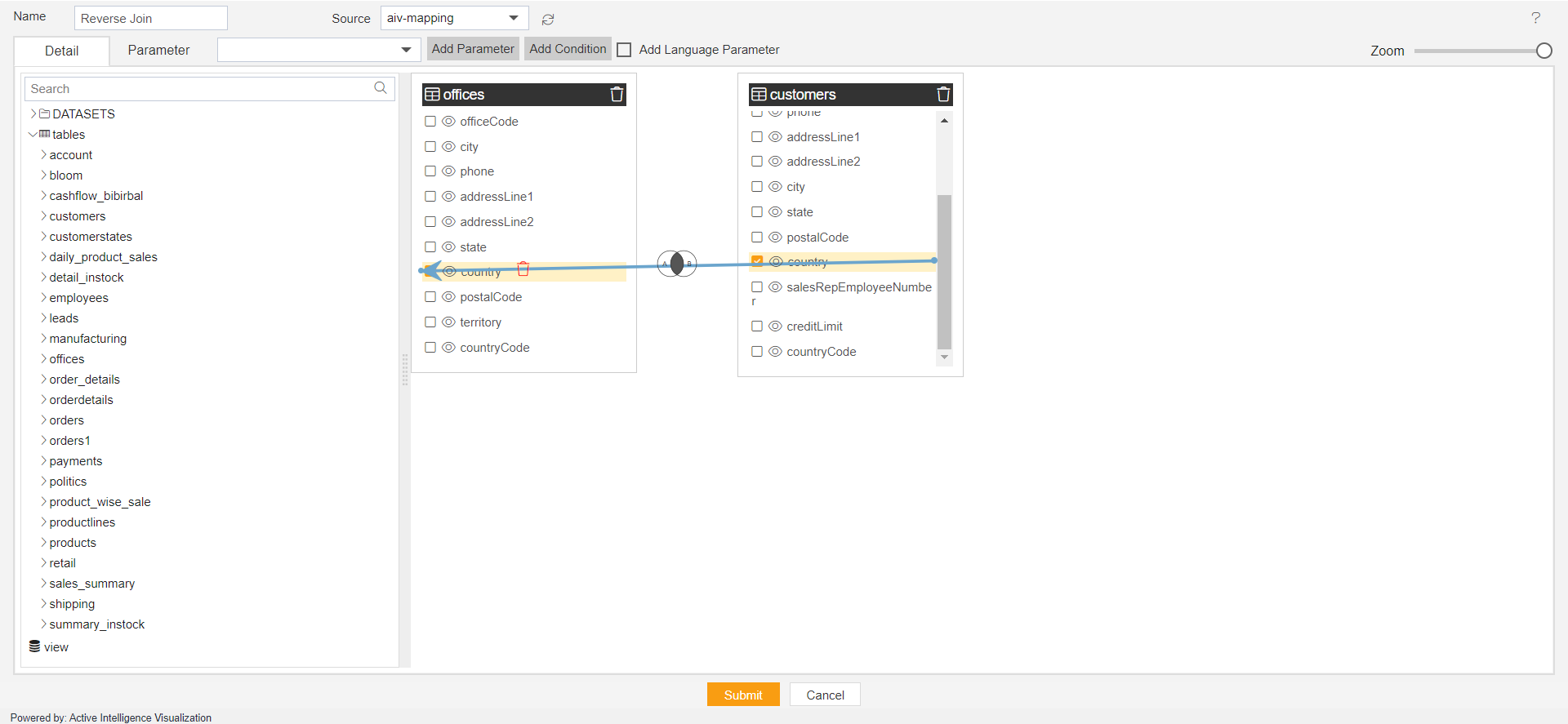Submit the Reverse Join dataset
This screenshot has width=1568, height=724.
[743, 695]
